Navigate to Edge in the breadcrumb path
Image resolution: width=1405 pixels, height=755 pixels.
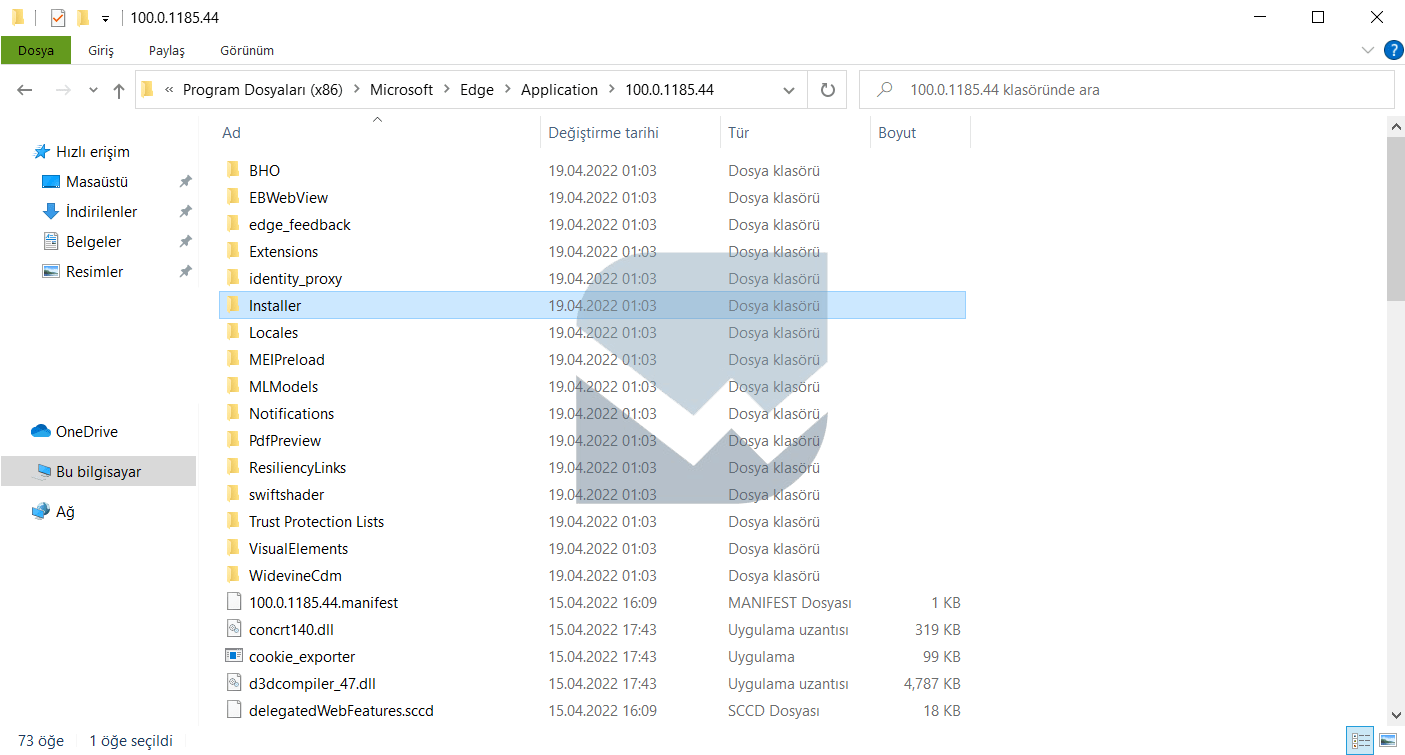click(x=477, y=90)
